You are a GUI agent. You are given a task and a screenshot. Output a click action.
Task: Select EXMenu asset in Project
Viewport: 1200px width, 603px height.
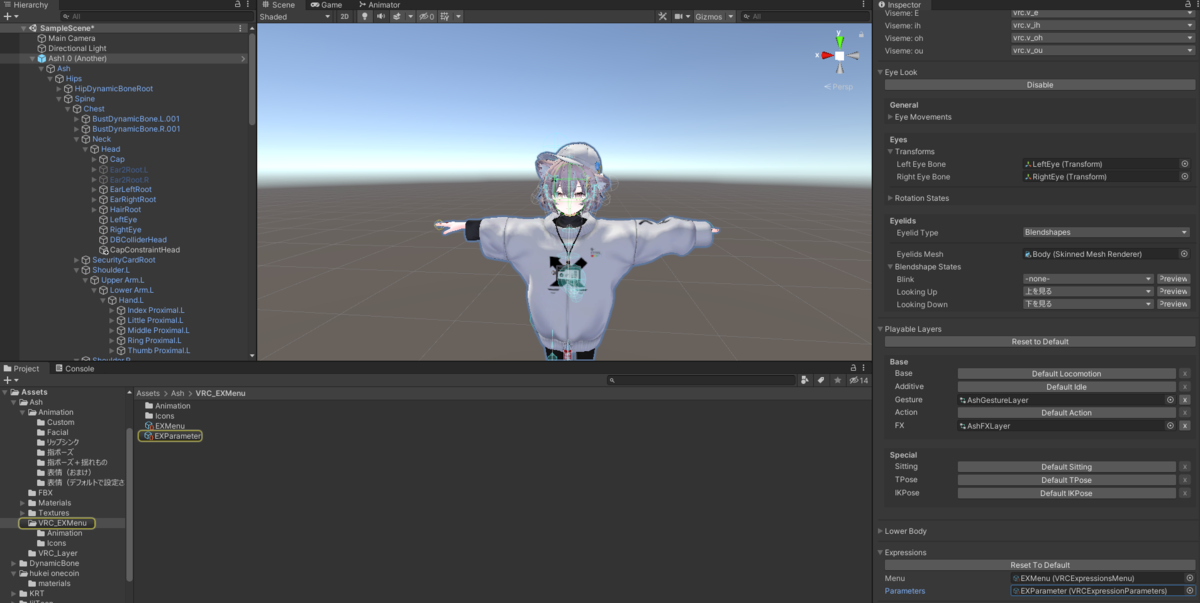[165, 426]
